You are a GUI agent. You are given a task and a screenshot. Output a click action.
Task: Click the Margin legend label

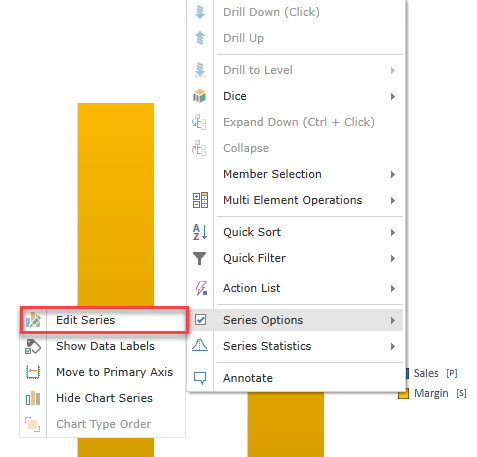431,393
